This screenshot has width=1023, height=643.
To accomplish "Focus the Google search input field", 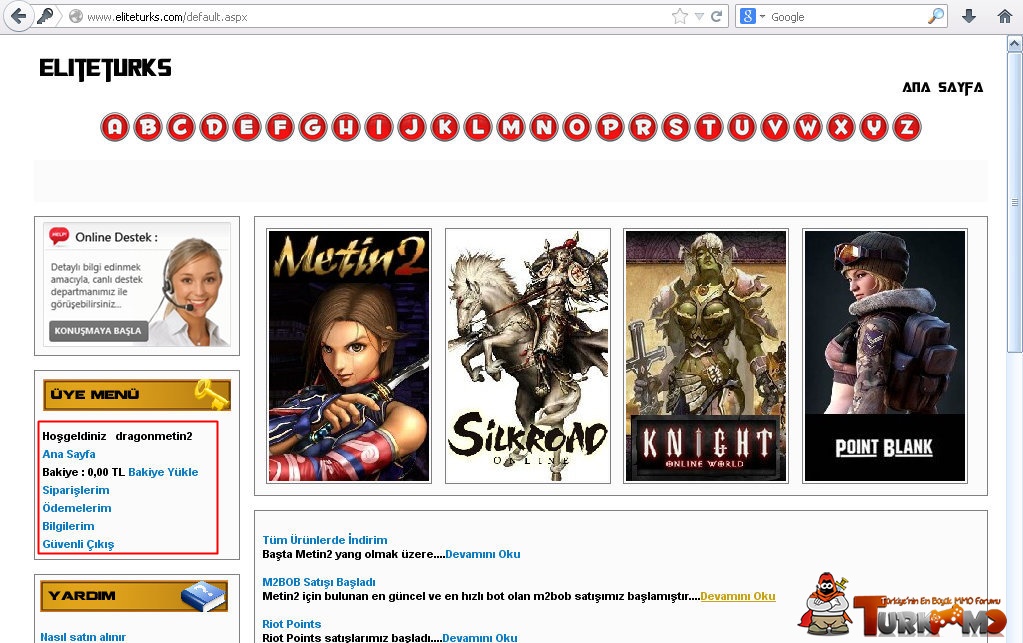I will pos(847,17).
